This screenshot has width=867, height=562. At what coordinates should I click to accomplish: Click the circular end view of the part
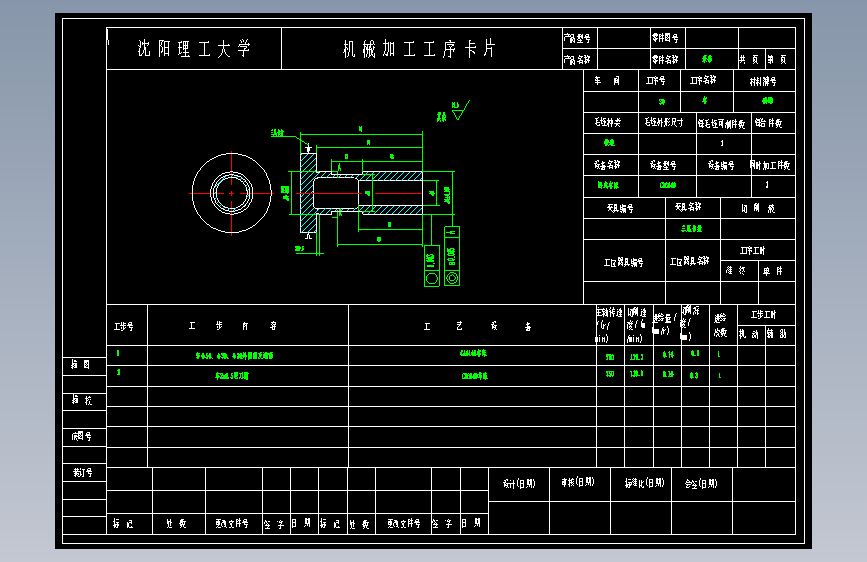click(x=232, y=194)
